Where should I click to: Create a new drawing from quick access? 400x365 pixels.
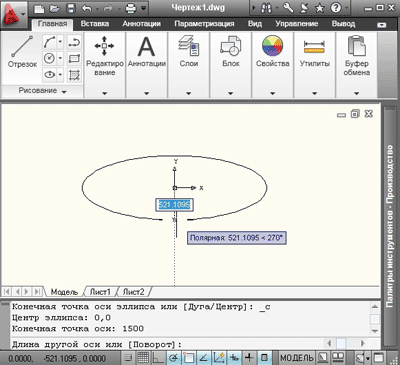tap(39, 8)
